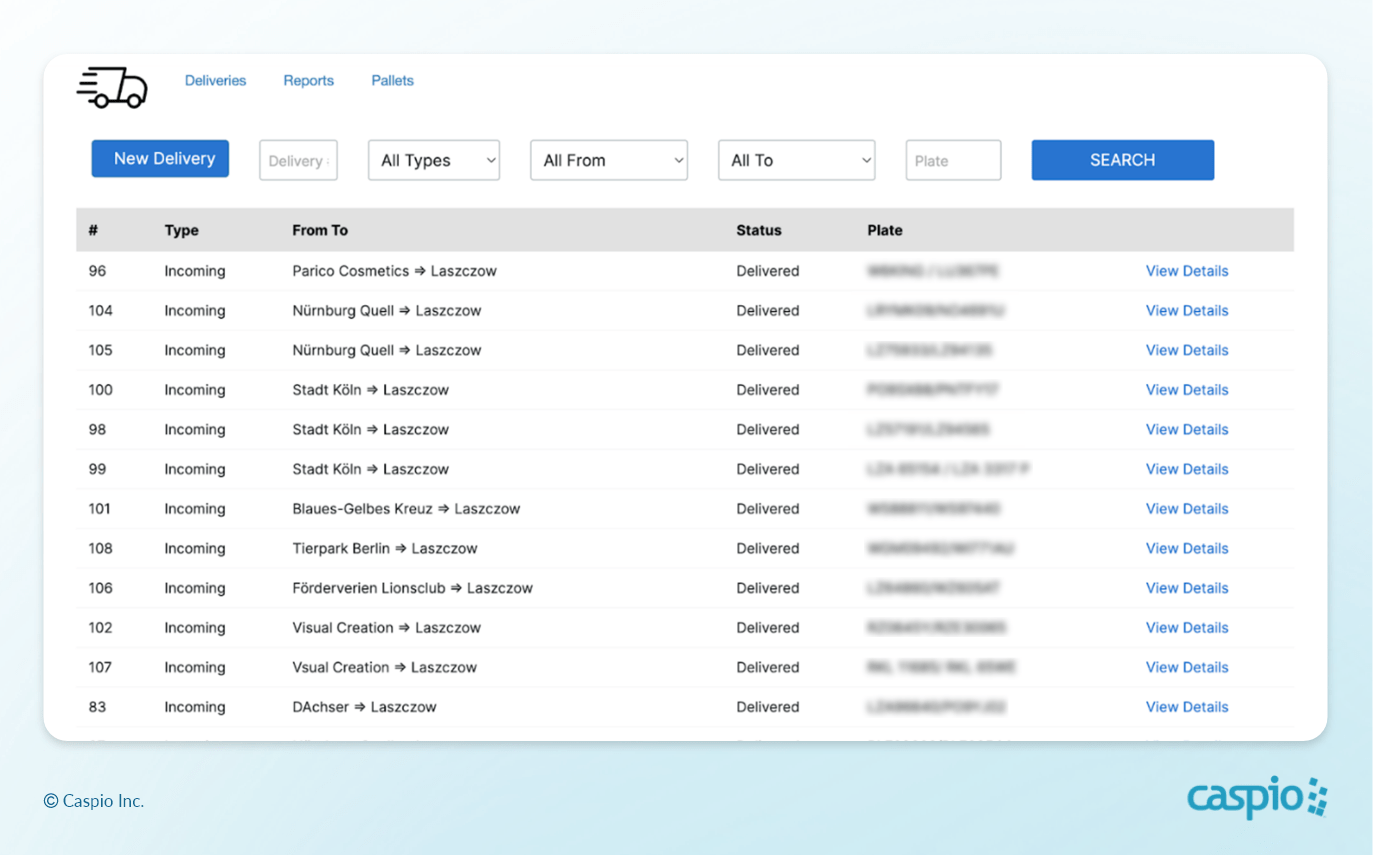Click the Caspio logo

point(1257,798)
